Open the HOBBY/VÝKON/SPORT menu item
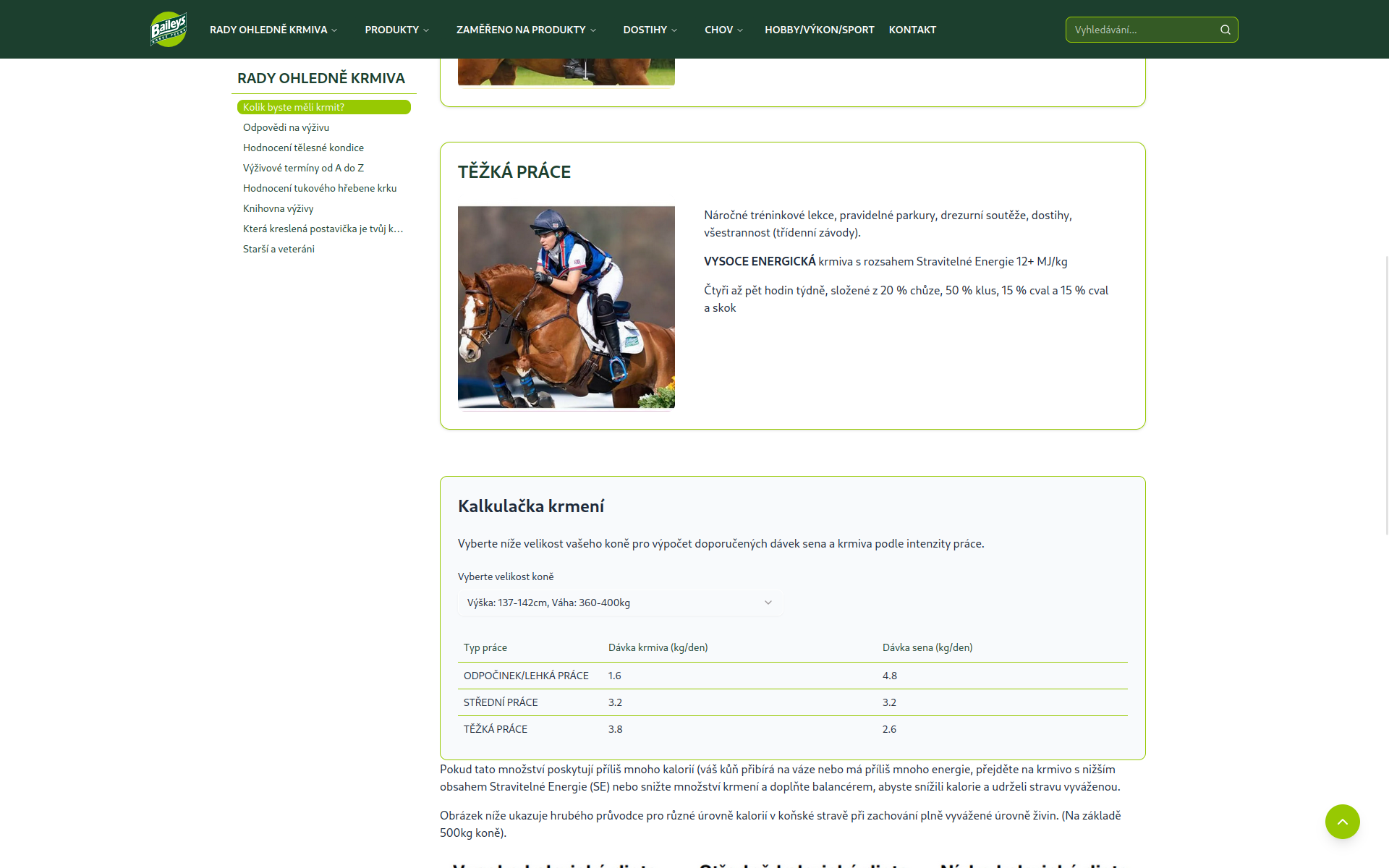Viewport: 1389px width, 868px height. coord(819,30)
